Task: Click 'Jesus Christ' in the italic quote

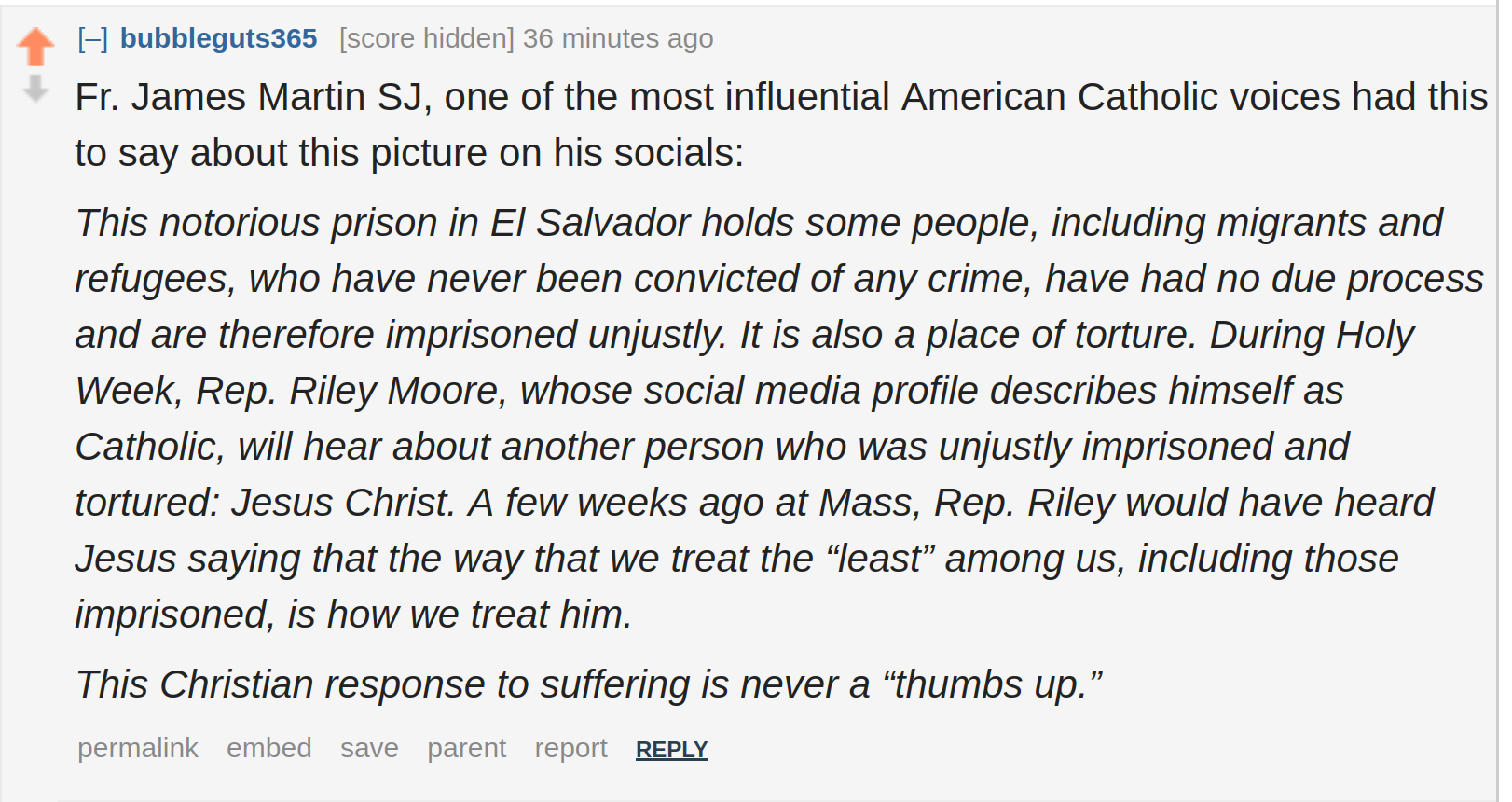Action: (x=341, y=504)
